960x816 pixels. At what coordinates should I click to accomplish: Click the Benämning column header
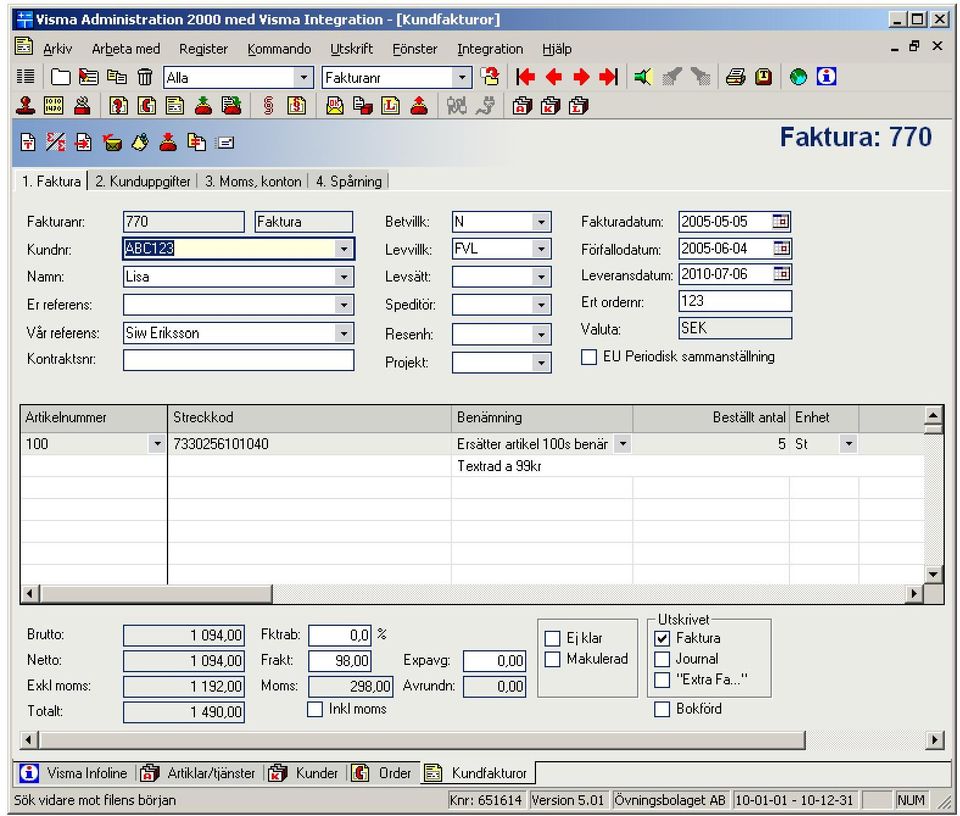(x=542, y=417)
